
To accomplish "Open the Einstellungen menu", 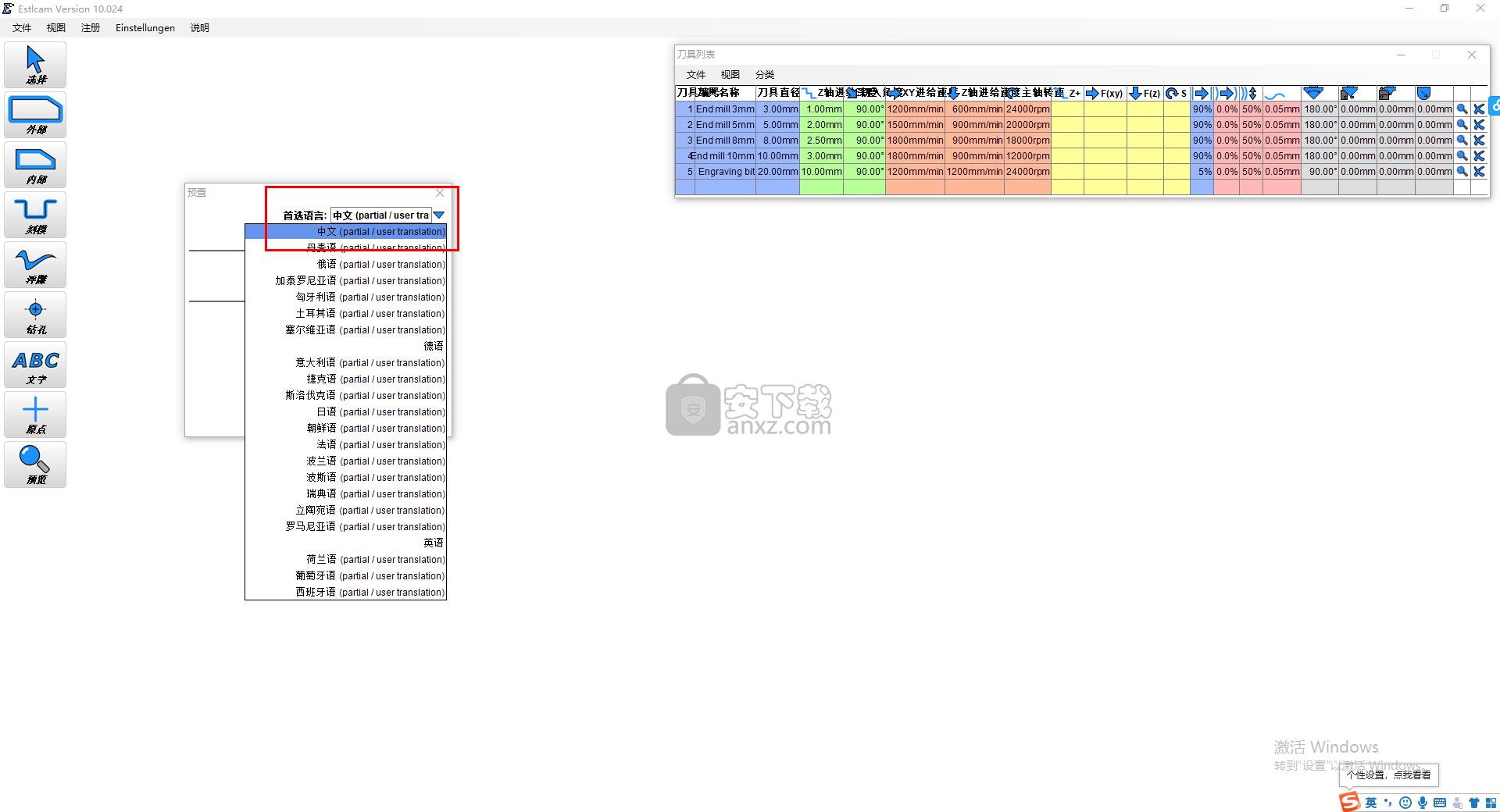I will 145,28.
